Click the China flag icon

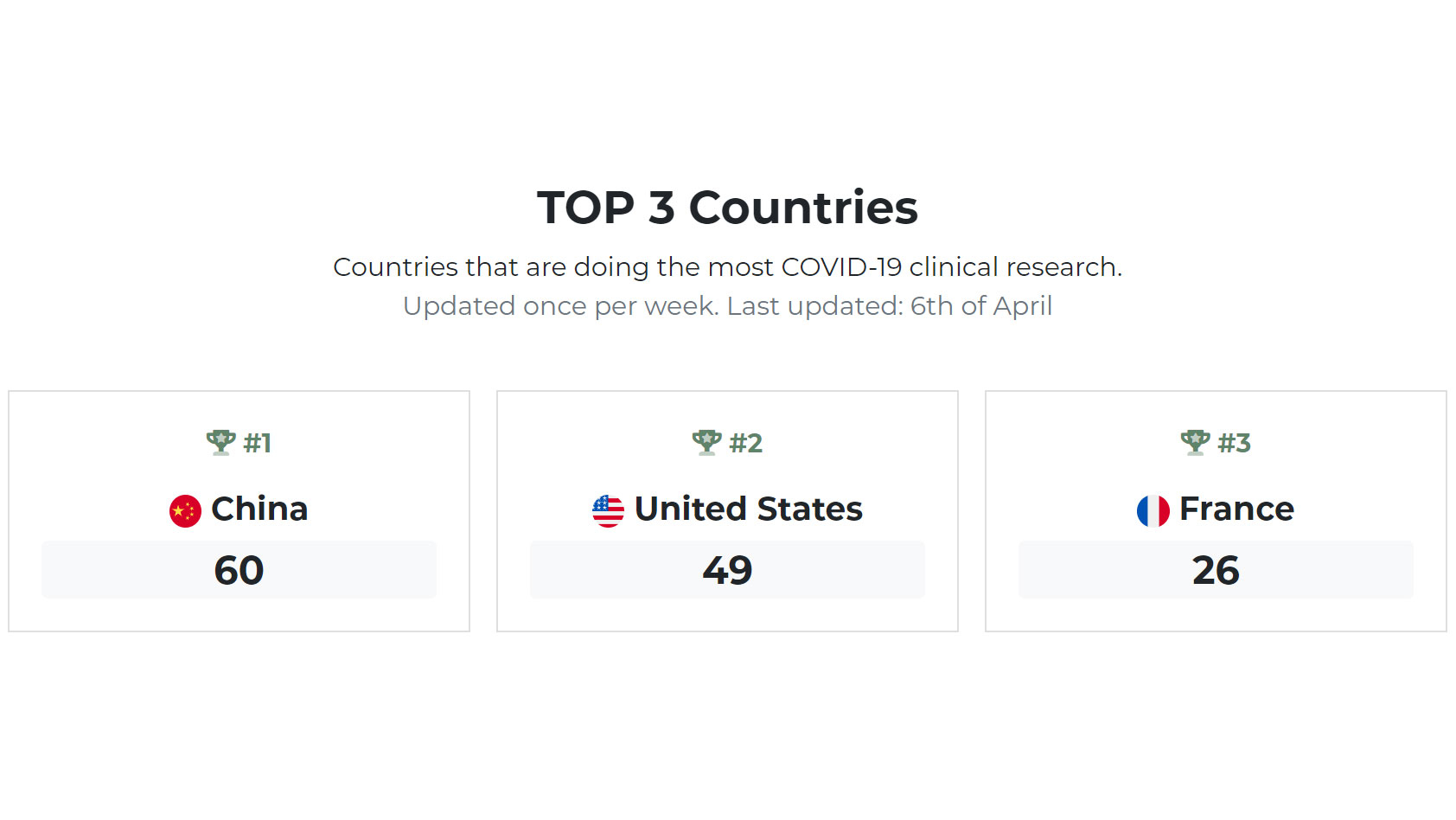coord(185,510)
